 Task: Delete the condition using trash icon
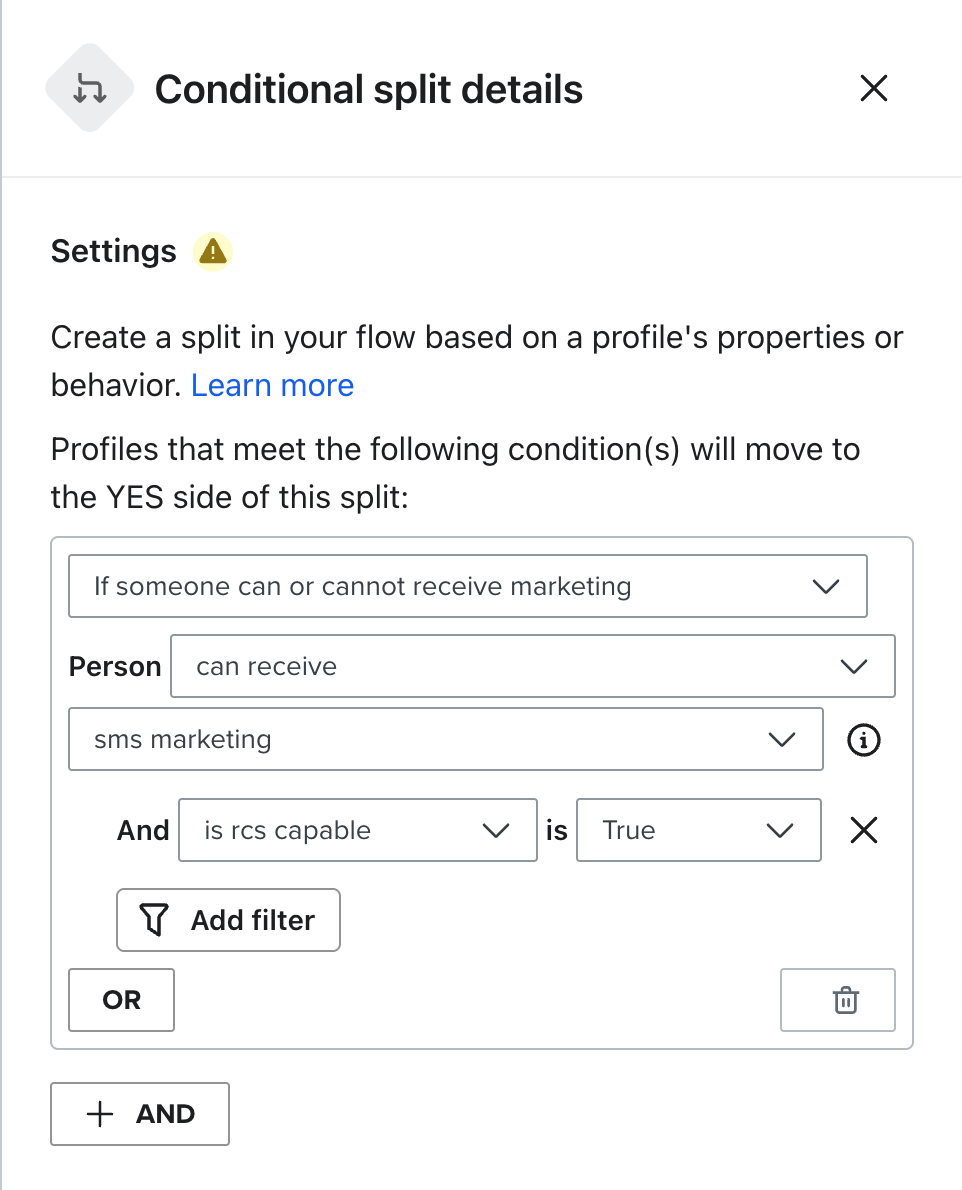(846, 1000)
